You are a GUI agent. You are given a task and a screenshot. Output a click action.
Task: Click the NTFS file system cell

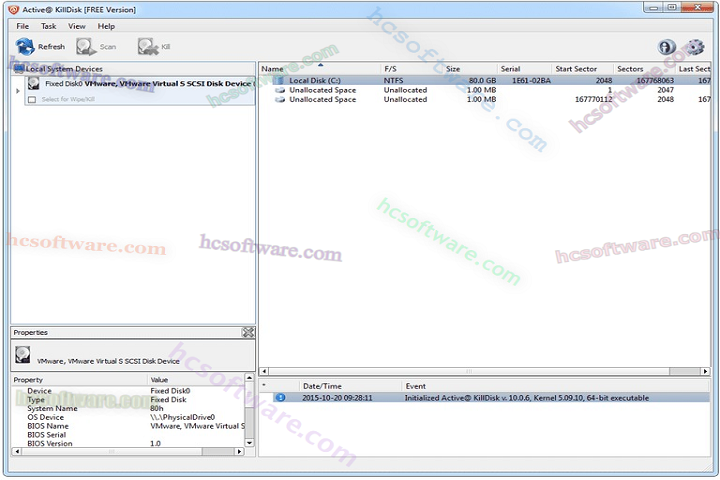point(394,80)
